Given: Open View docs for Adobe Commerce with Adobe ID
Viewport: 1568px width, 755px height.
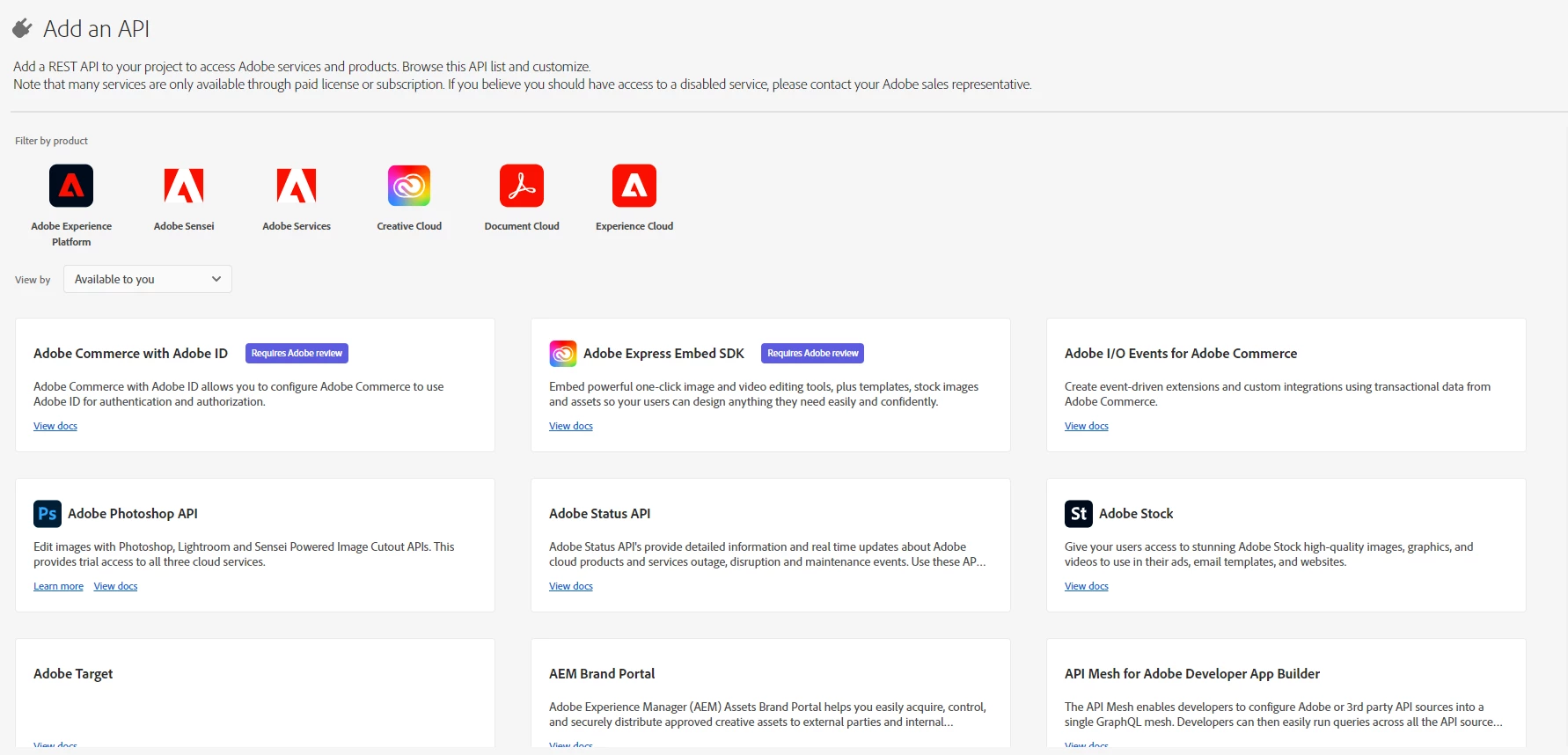Looking at the screenshot, I should [55, 426].
